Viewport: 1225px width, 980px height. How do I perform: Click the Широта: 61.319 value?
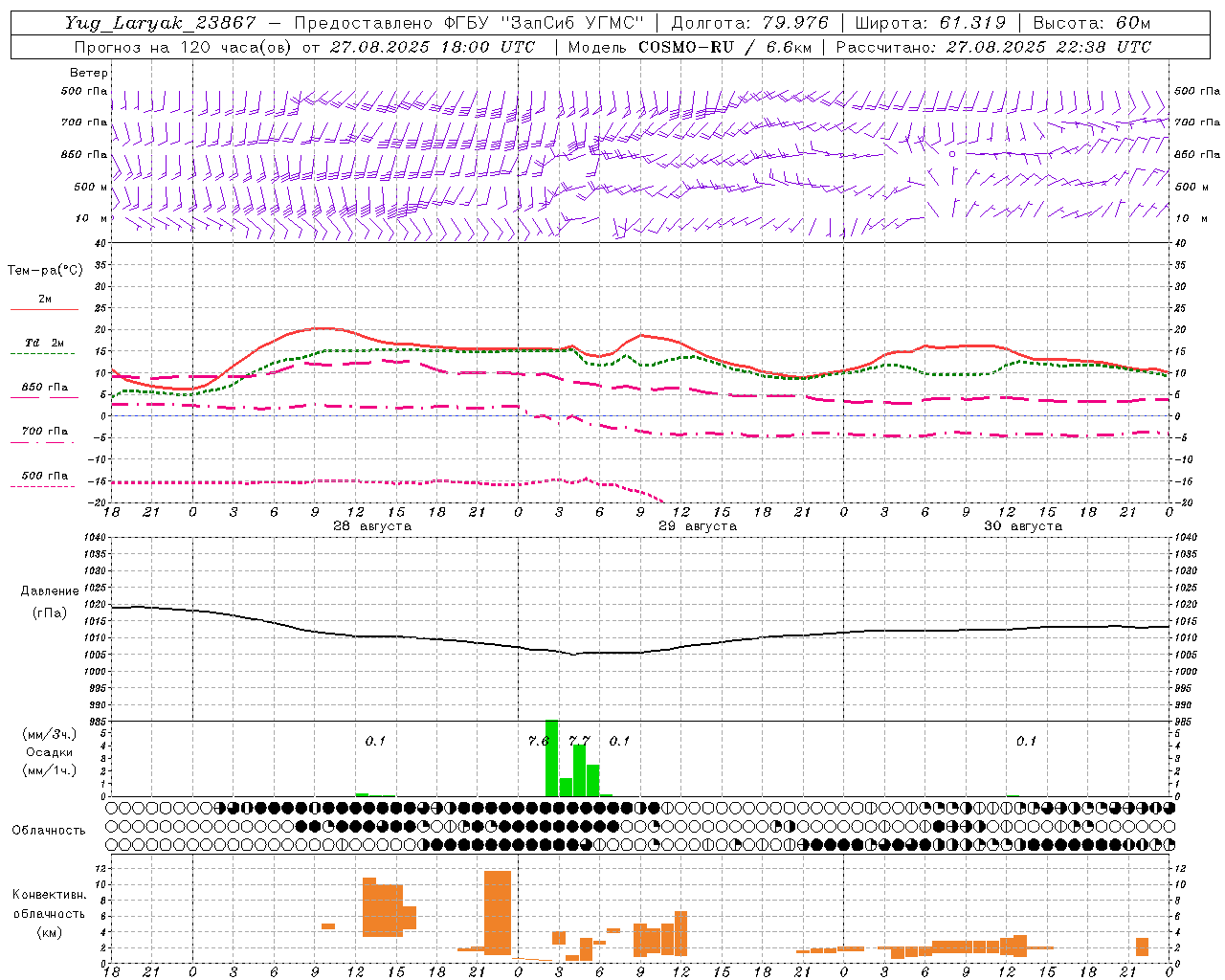(x=930, y=23)
